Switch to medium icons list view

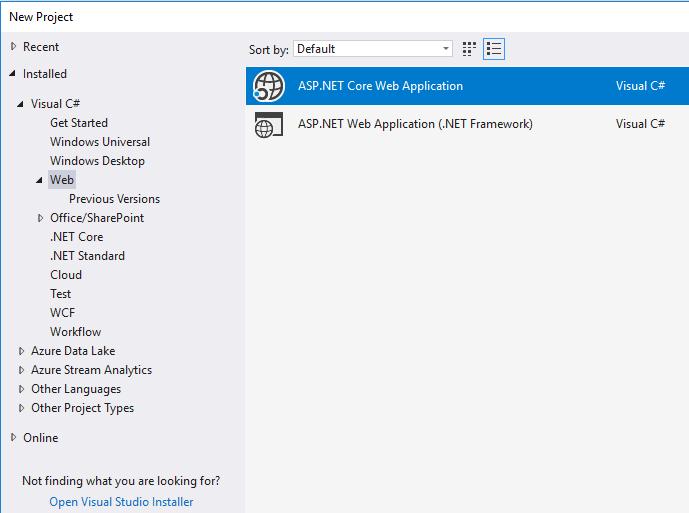(x=494, y=49)
